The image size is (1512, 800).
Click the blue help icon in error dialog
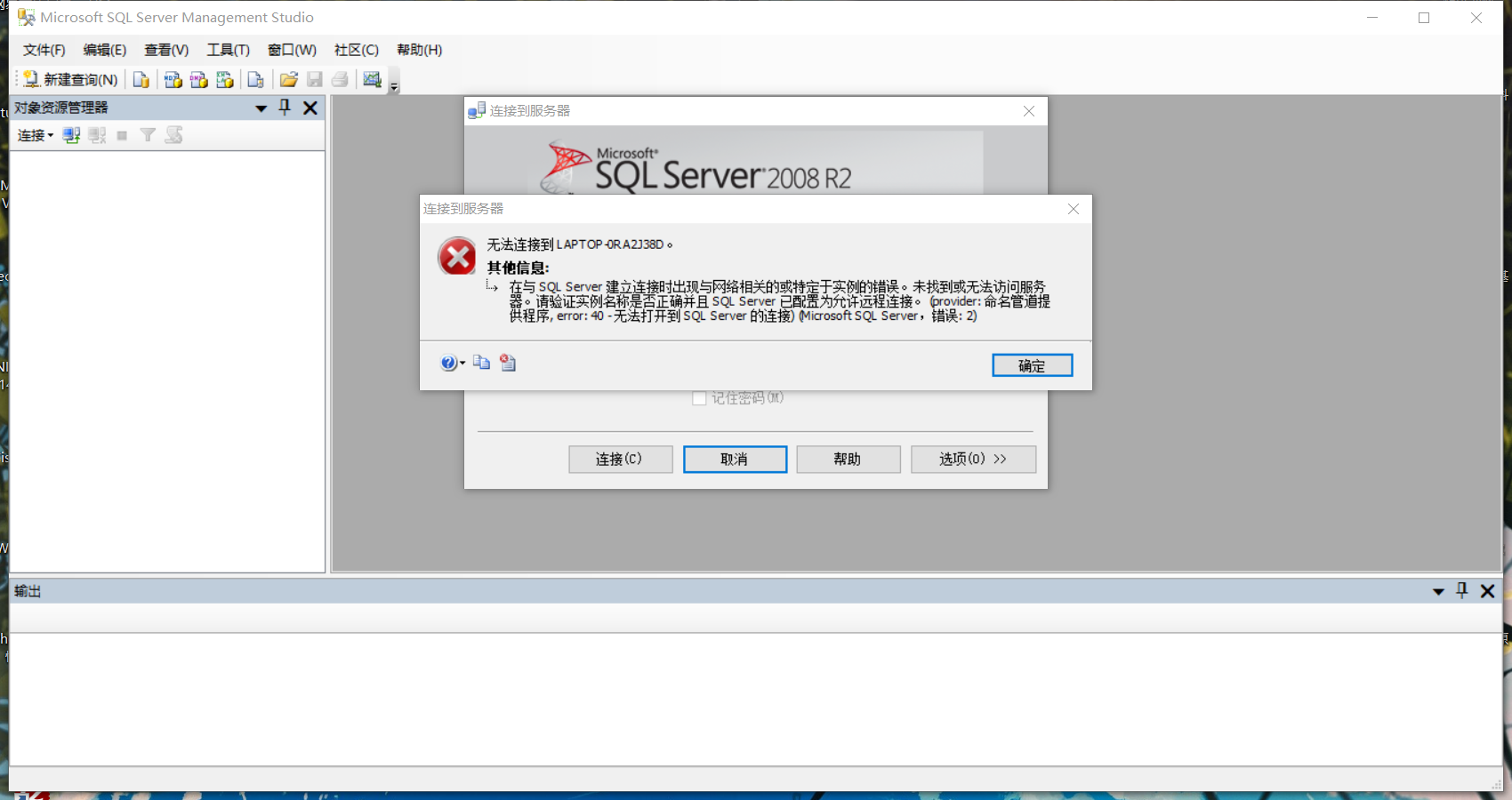(x=448, y=363)
